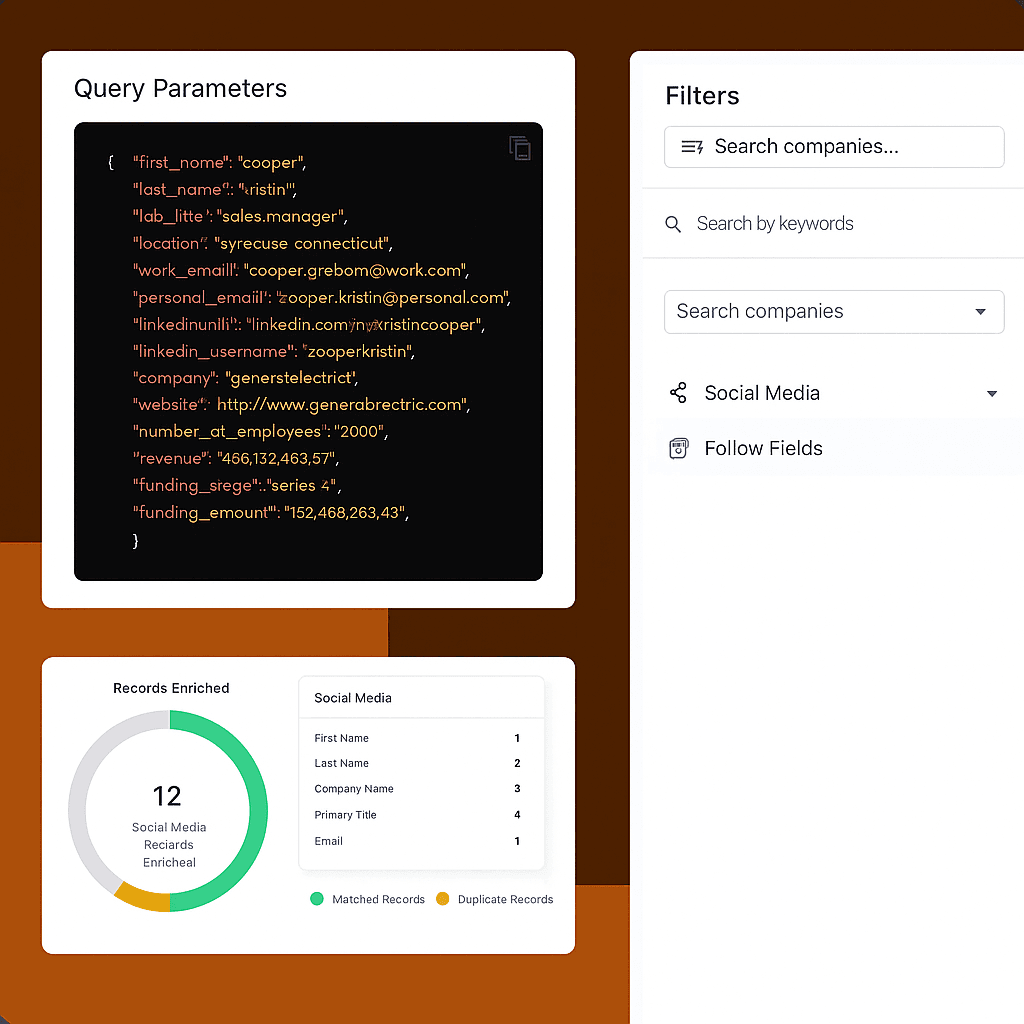Click the Social Media share icon
1024x1024 pixels.
[678, 393]
